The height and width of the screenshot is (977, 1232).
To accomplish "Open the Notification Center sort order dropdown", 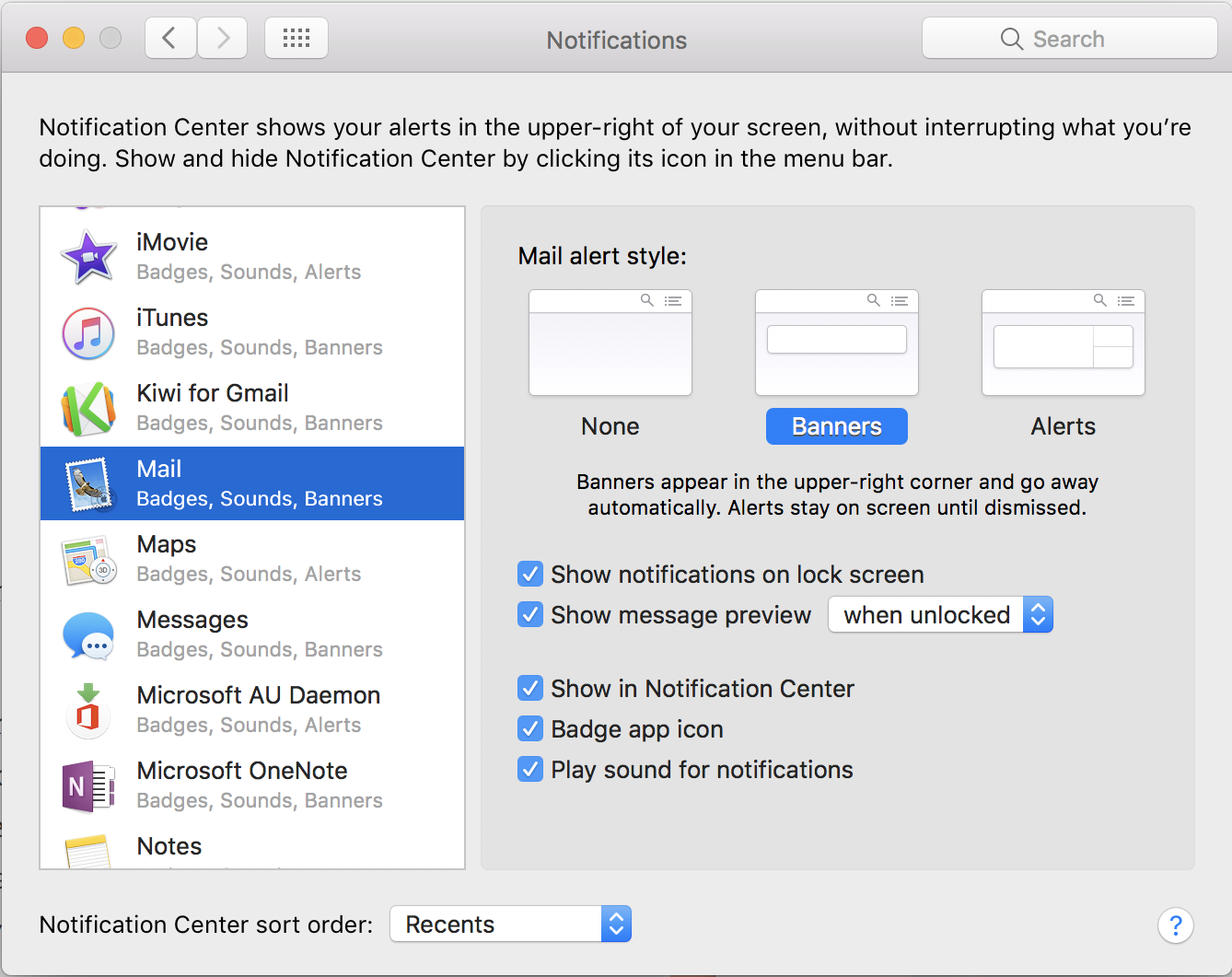I will pyautogui.click(x=510, y=924).
